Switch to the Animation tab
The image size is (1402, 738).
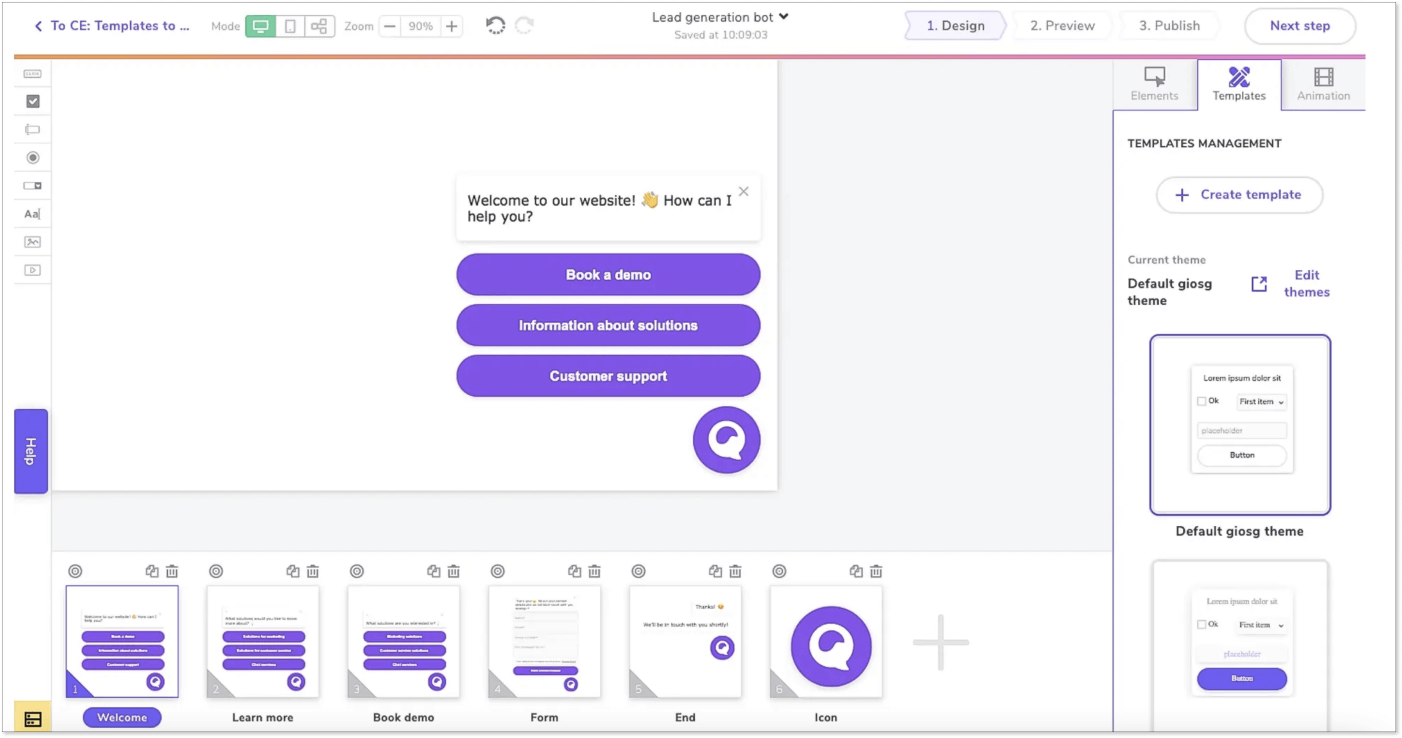tap(1323, 84)
